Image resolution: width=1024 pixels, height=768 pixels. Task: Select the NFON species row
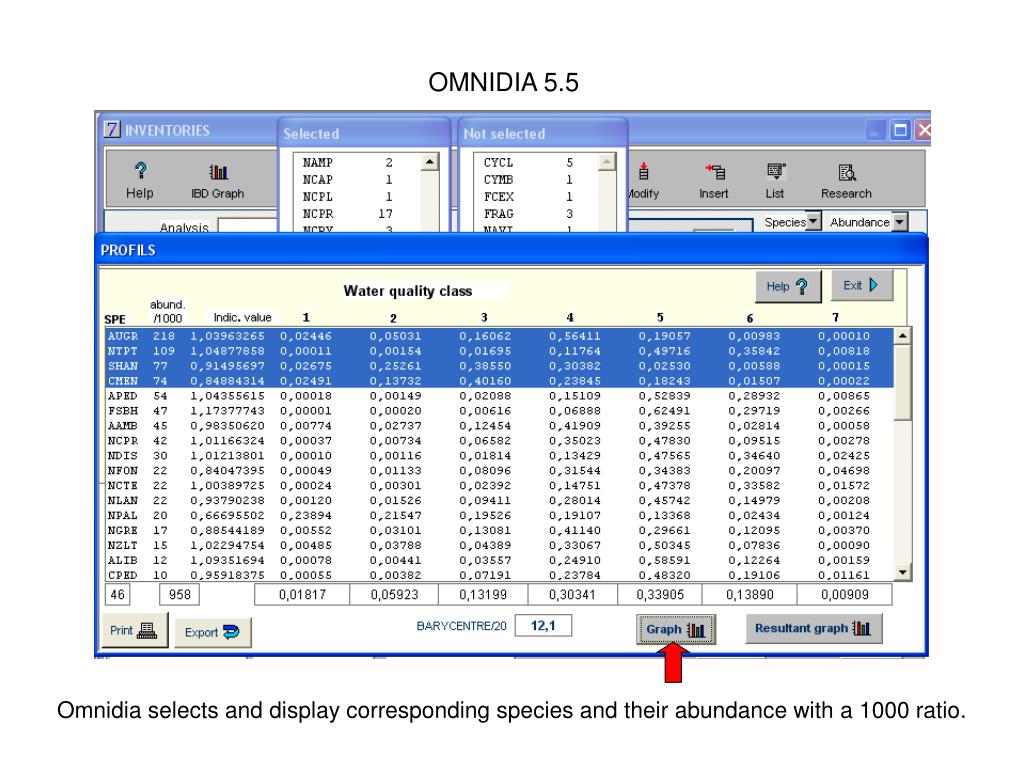click(x=500, y=471)
